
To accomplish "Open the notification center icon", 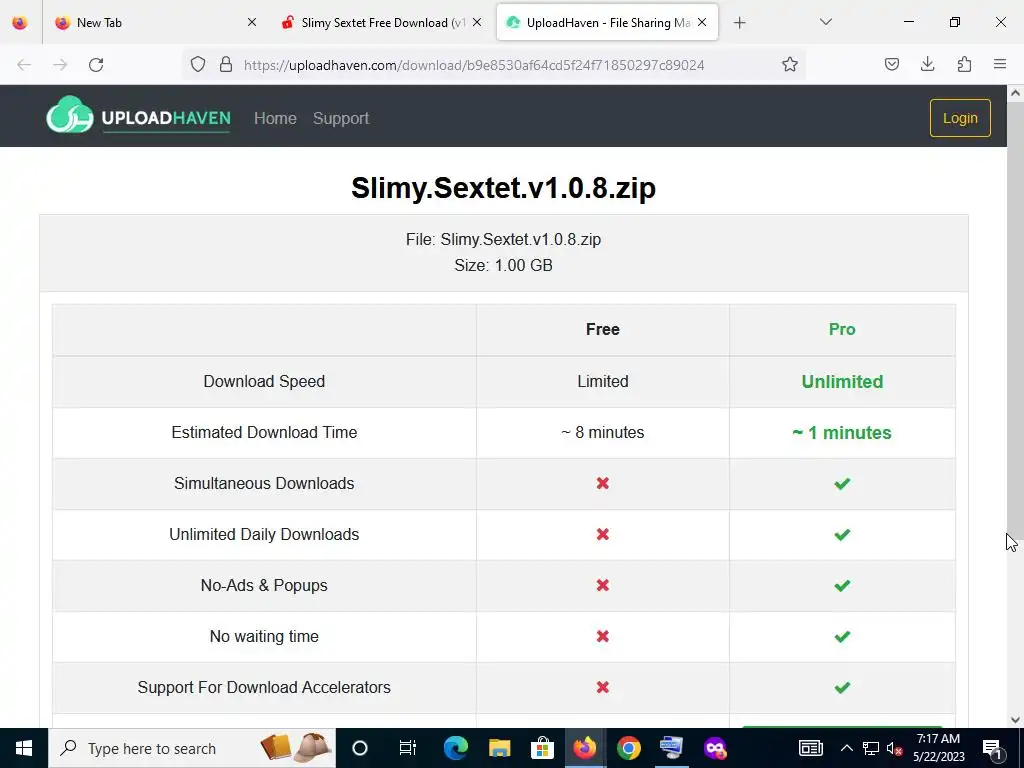I will (992, 749).
